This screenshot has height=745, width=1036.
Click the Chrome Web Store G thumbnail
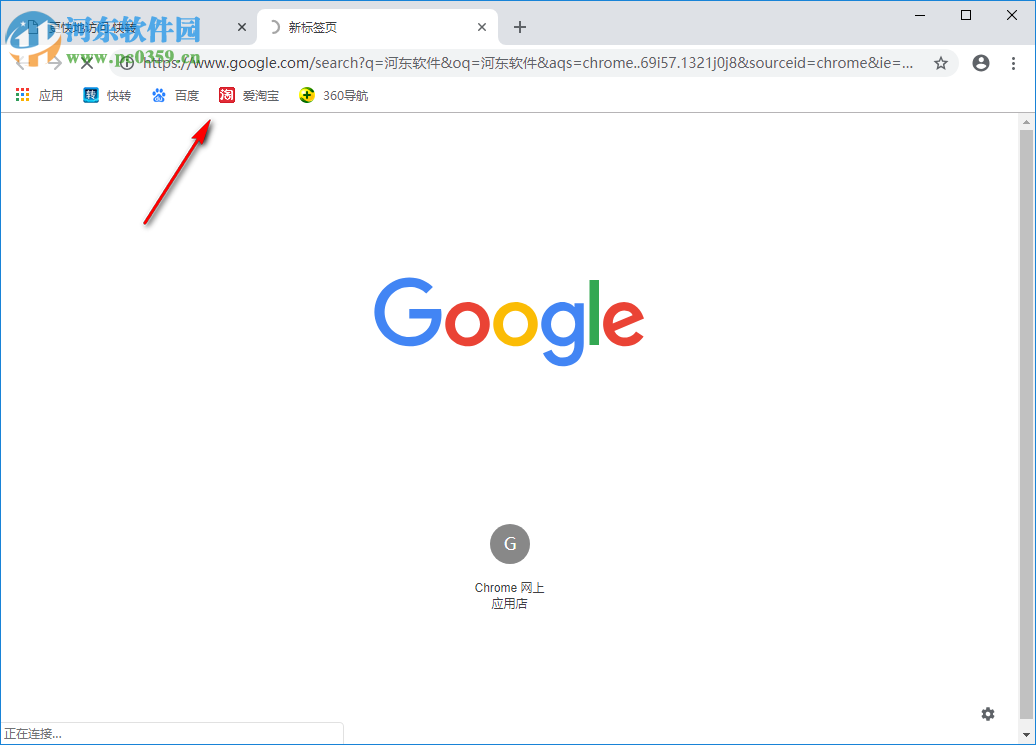(x=509, y=543)
